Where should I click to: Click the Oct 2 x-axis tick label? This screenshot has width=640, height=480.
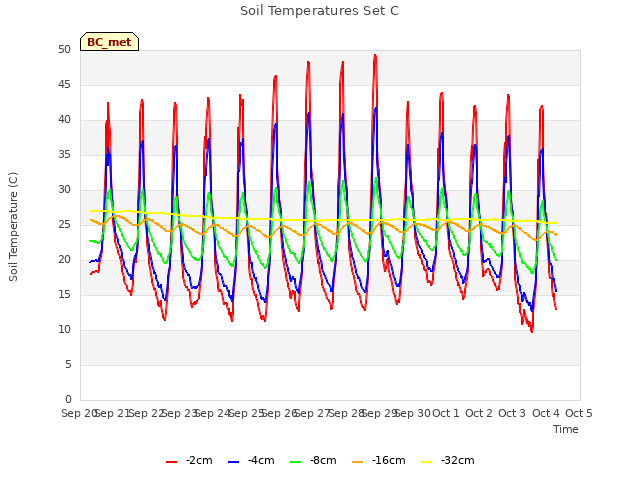point(479,413)
